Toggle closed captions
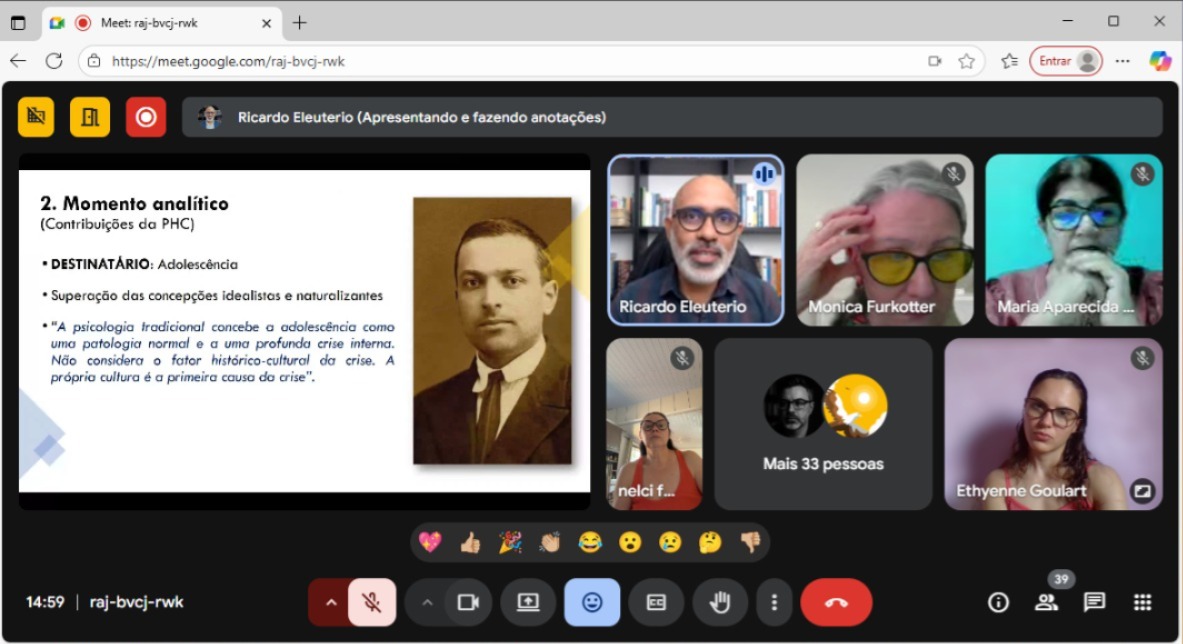The width and height of the screenshot is (1183, 644). [x=656, y=602]
